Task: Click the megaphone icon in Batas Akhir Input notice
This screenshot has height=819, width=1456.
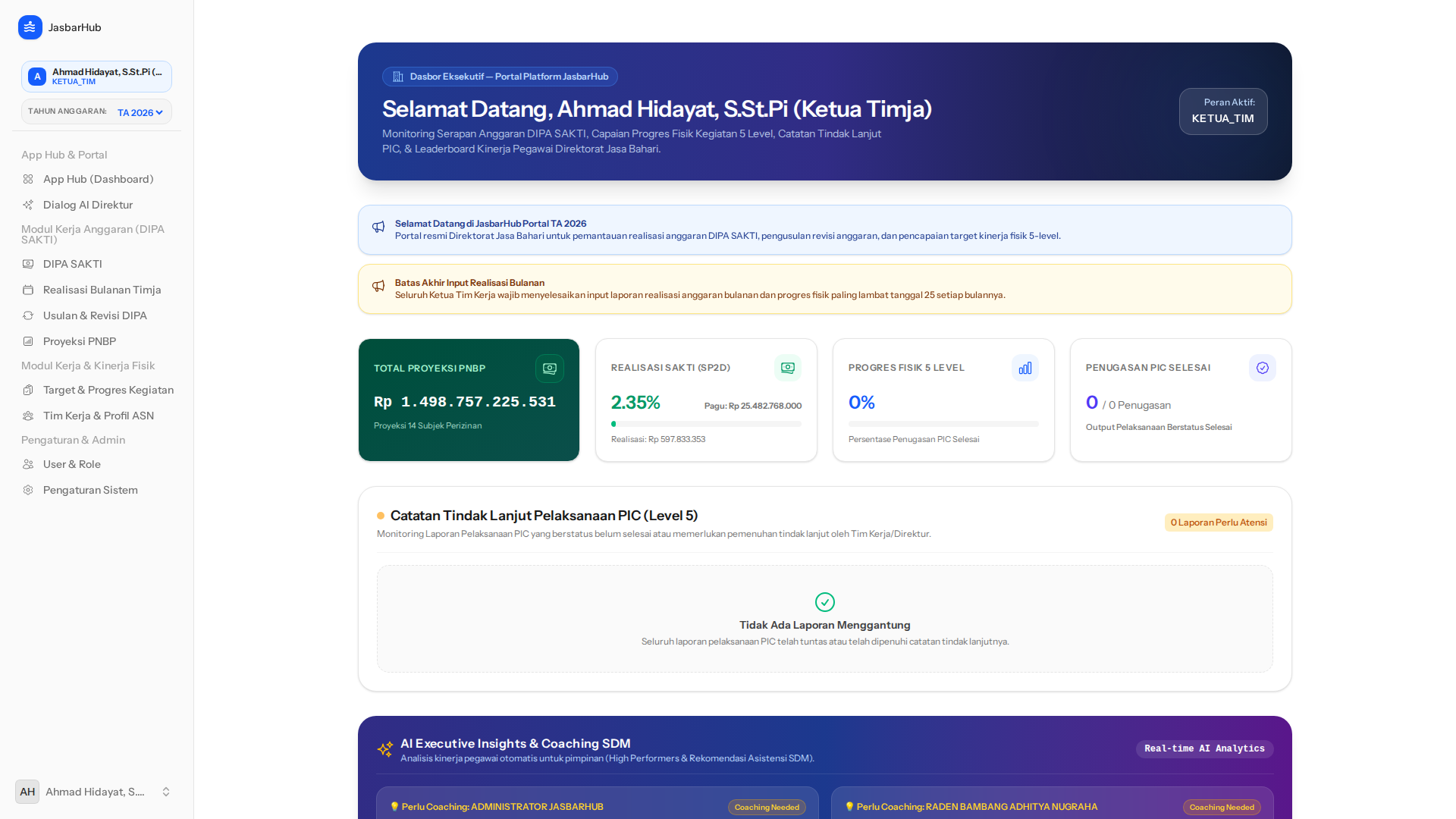Action: click(x=378, y=286)
